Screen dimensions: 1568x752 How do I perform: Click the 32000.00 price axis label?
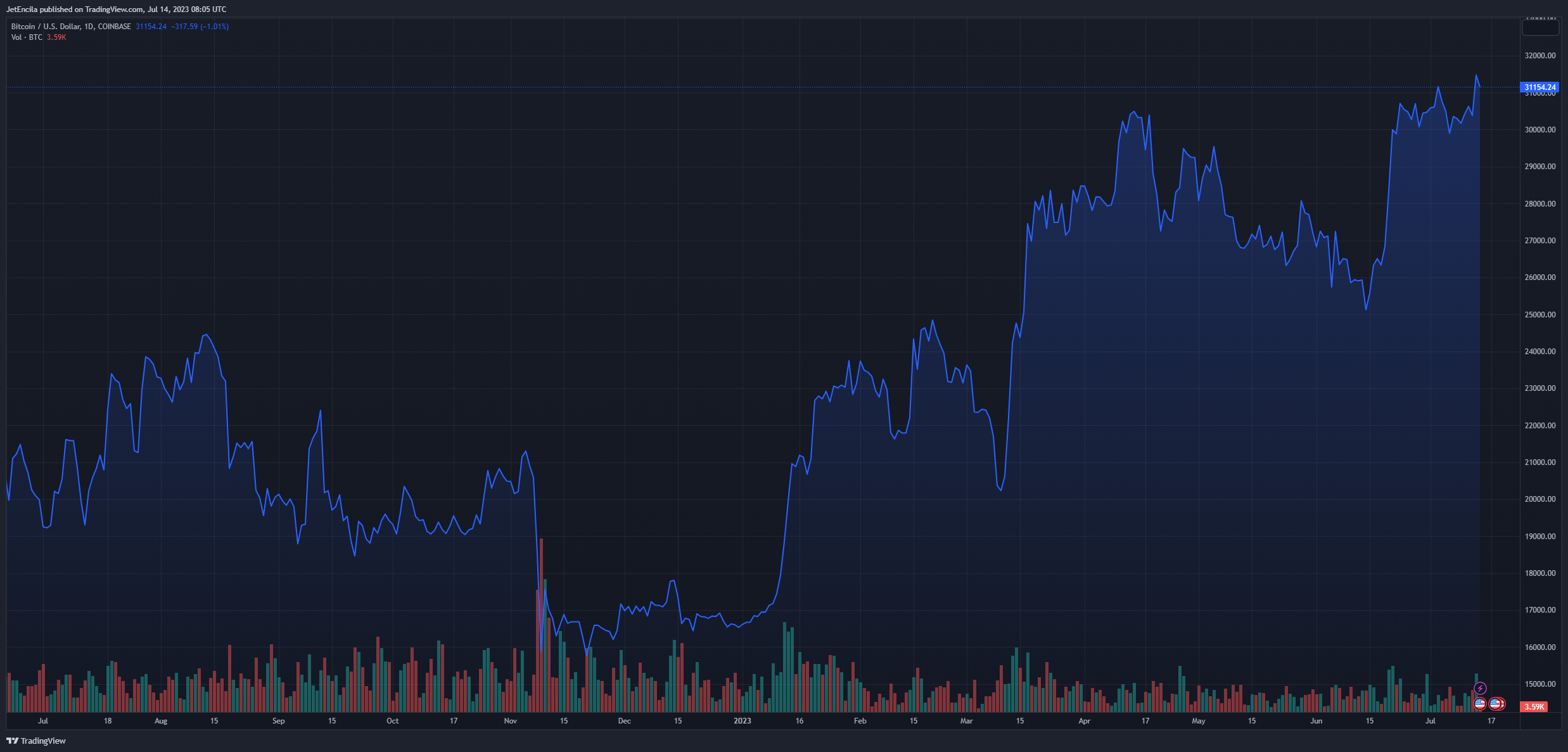click(x=1540, y=56)
